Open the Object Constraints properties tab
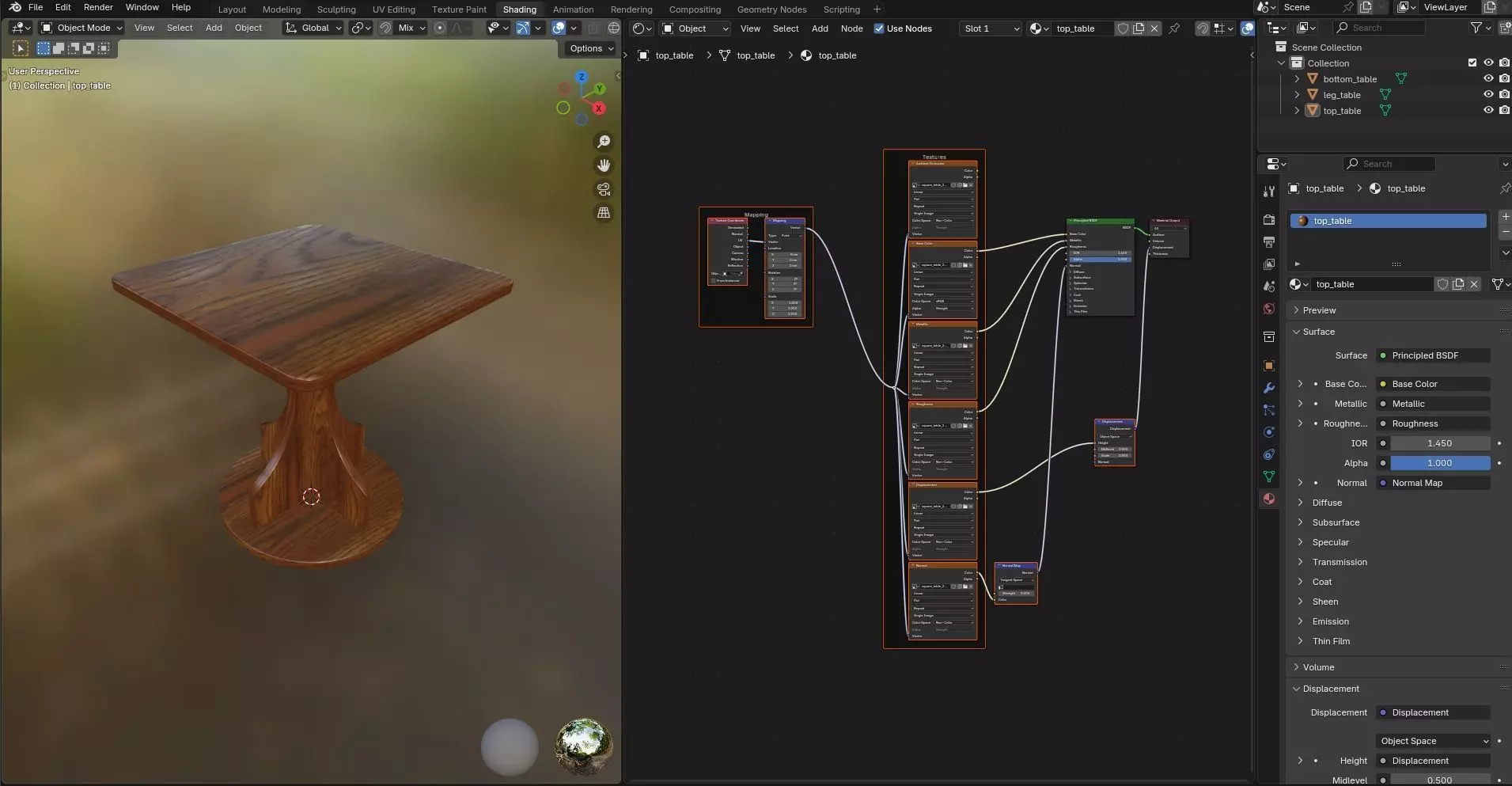 (1269, 454)
